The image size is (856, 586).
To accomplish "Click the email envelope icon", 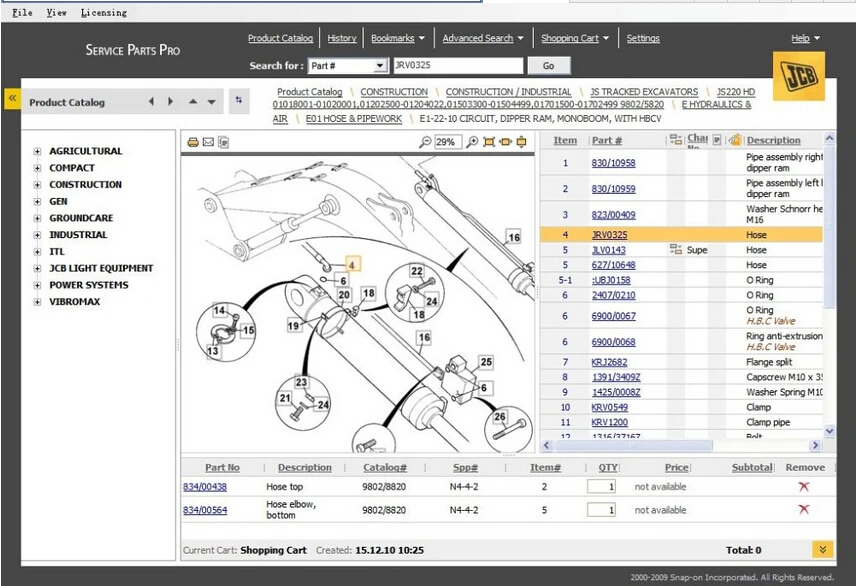I will click(x=208, y=142).
